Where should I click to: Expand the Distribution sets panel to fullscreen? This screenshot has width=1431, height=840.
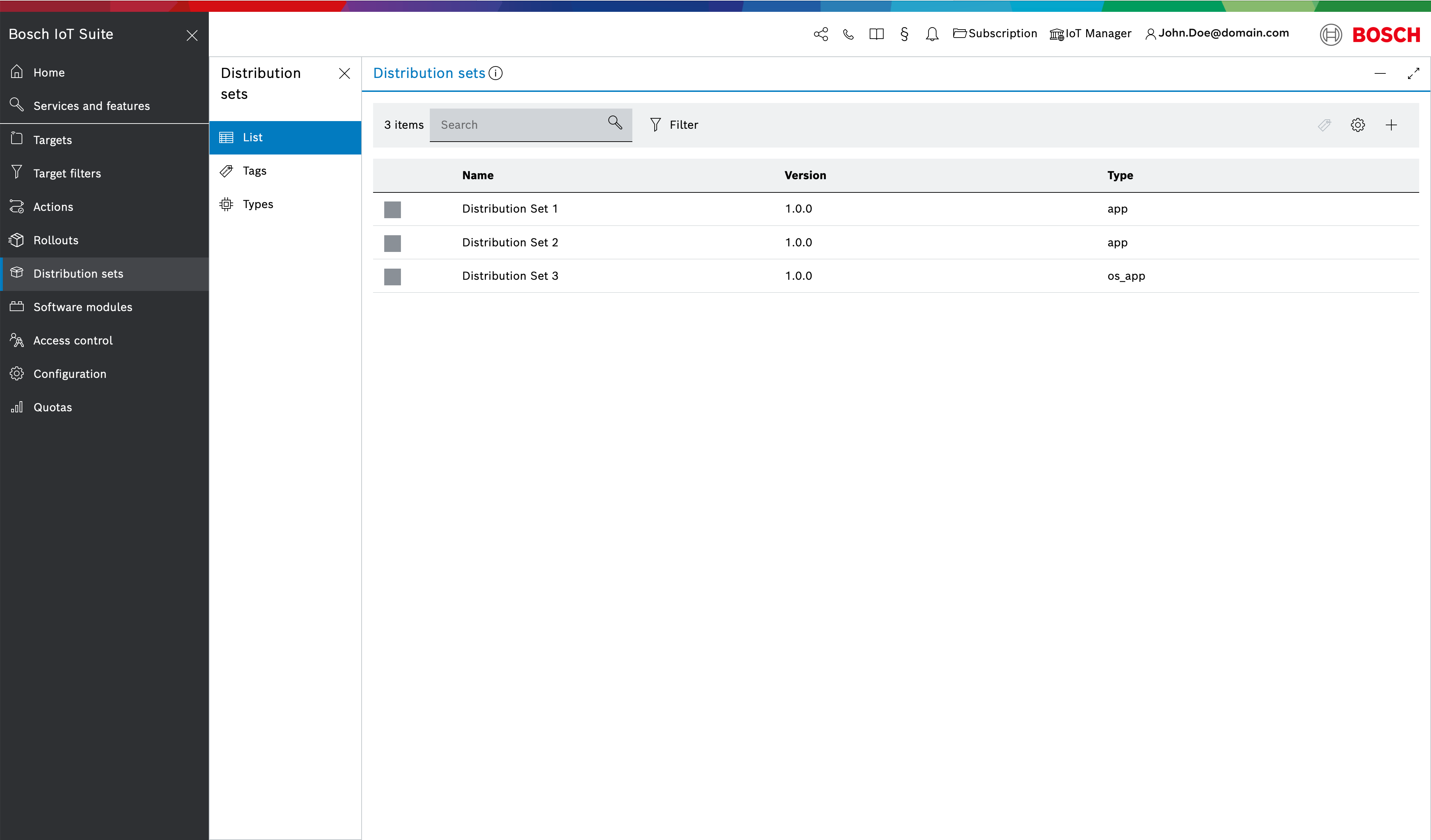(1413, 73)
